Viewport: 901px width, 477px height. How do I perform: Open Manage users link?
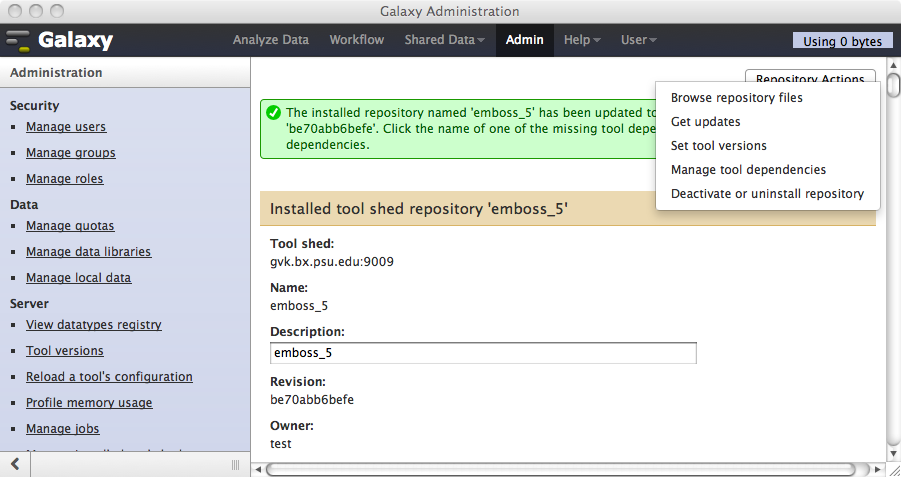click(66, 127)
